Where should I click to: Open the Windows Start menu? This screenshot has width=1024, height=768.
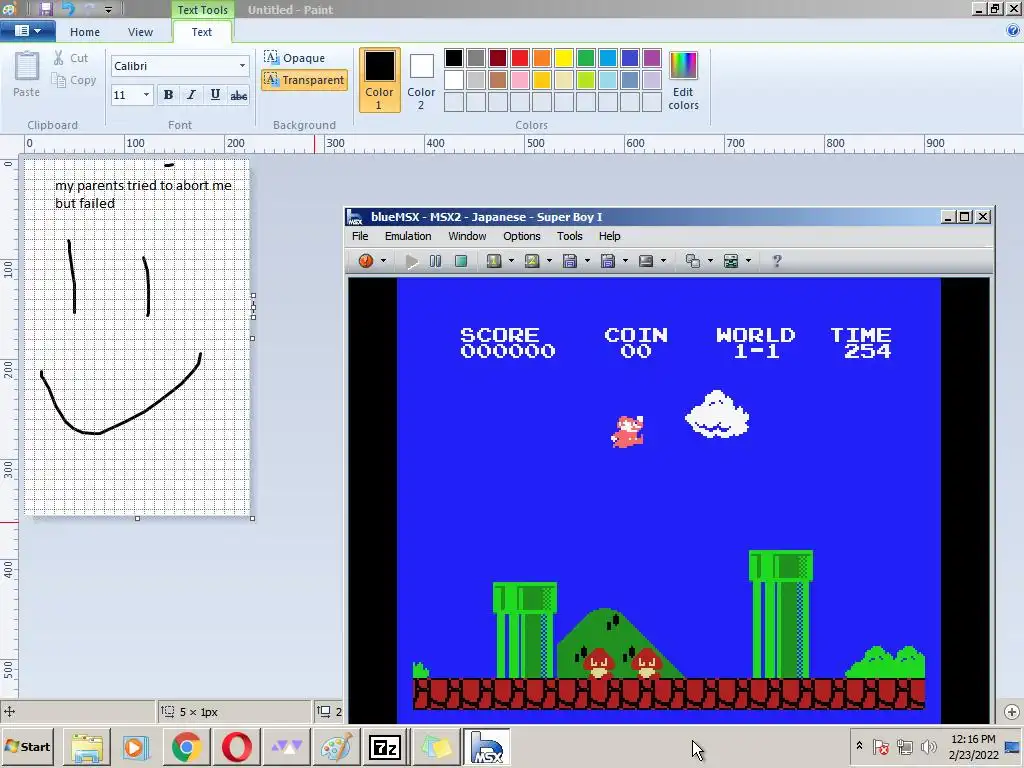27,746
